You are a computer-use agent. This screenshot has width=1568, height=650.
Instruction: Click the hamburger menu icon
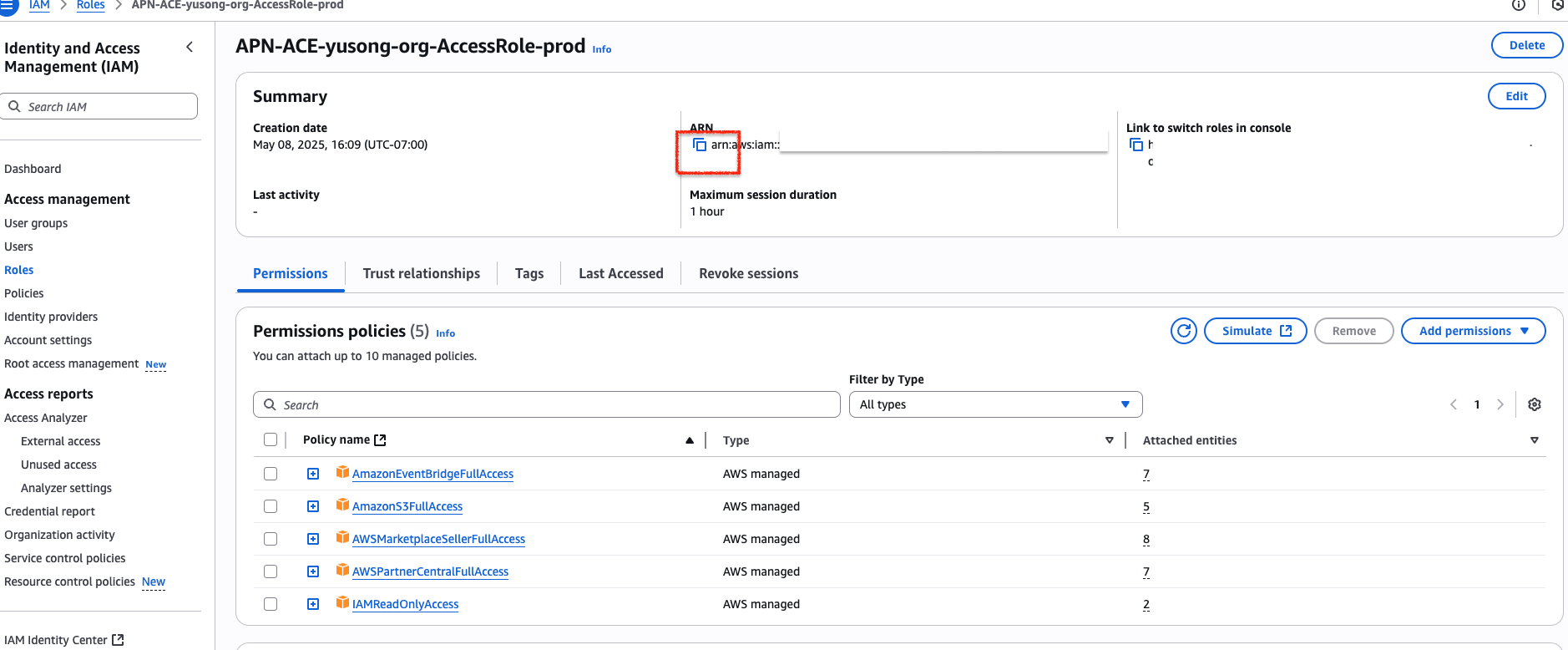[x=8, y=5]
